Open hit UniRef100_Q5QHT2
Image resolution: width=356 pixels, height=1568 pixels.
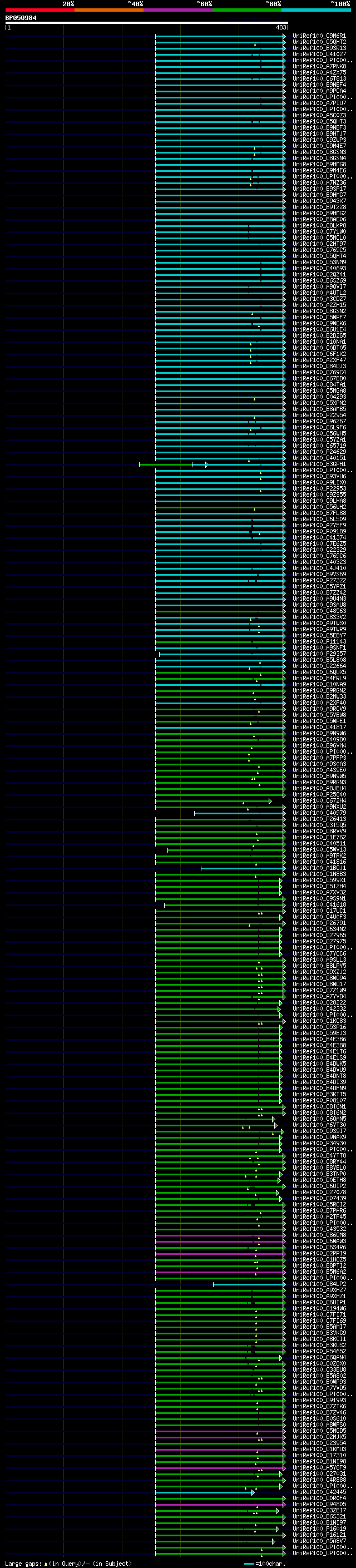[319, 42]
